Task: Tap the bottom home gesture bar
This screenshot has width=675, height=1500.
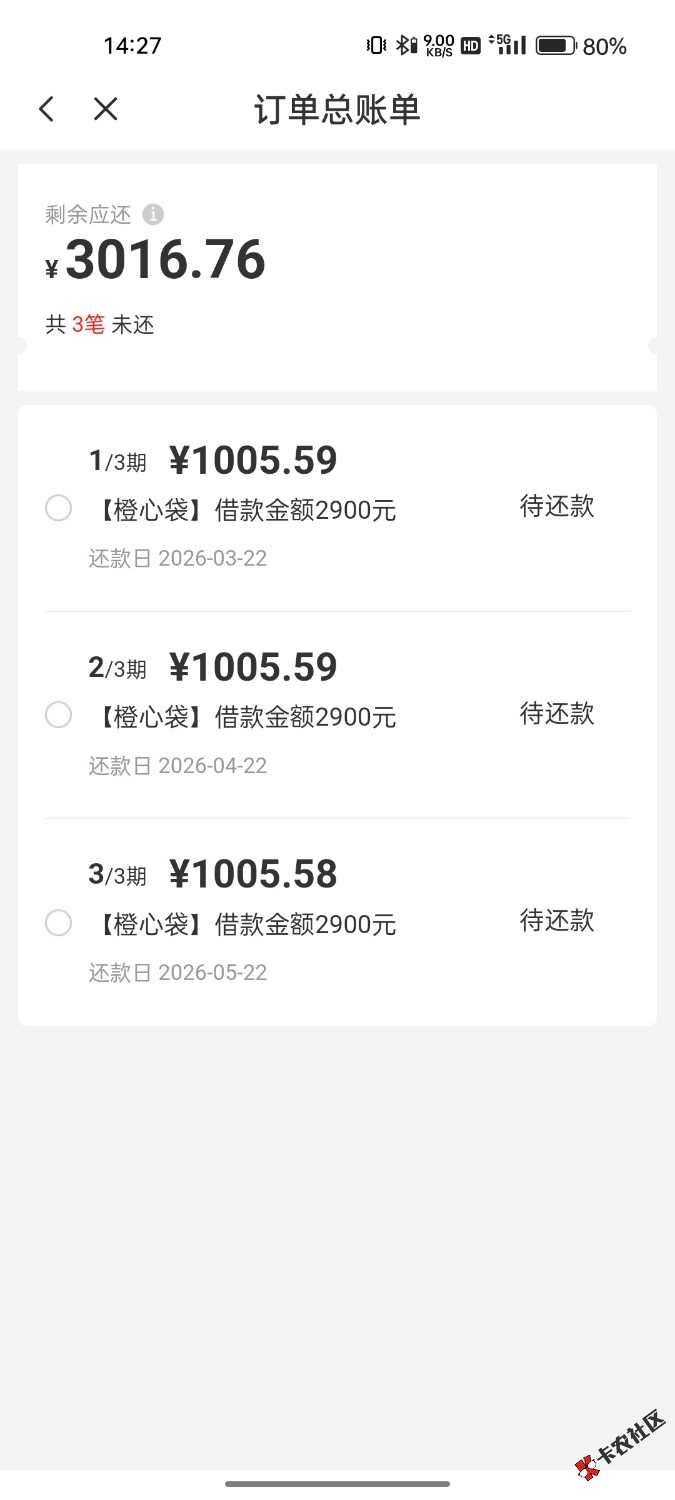Action: click(x=337, y=1484)
